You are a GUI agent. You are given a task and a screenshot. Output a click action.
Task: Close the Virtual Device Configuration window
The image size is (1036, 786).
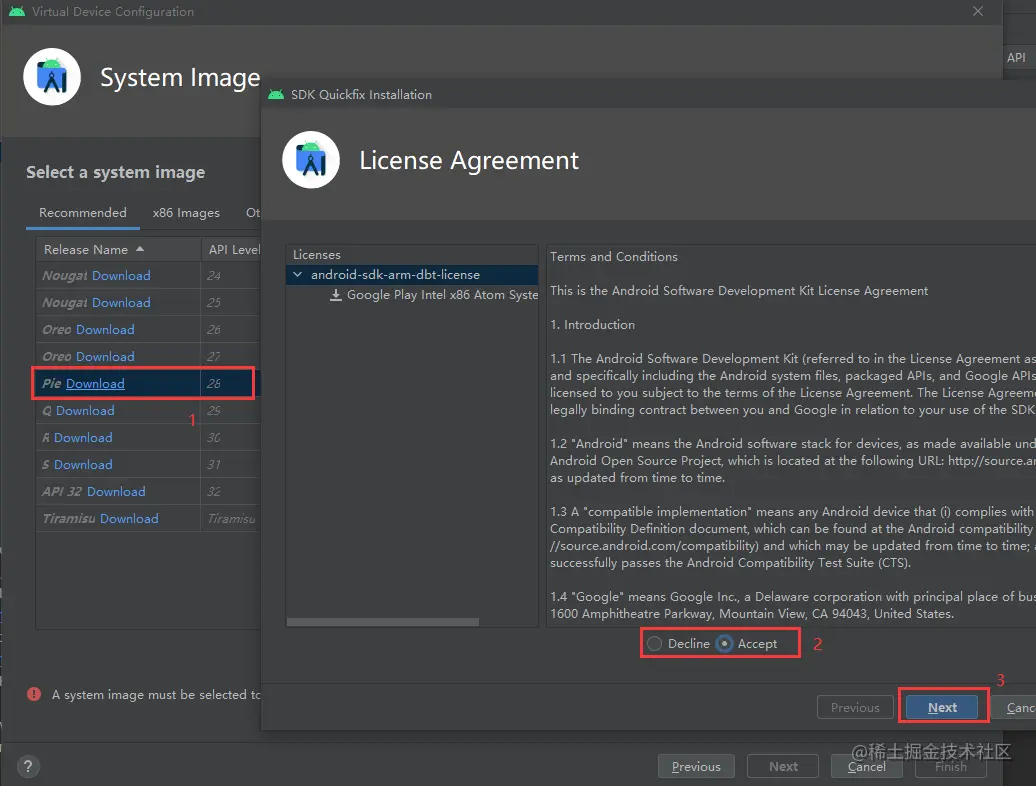pos(978,11)
